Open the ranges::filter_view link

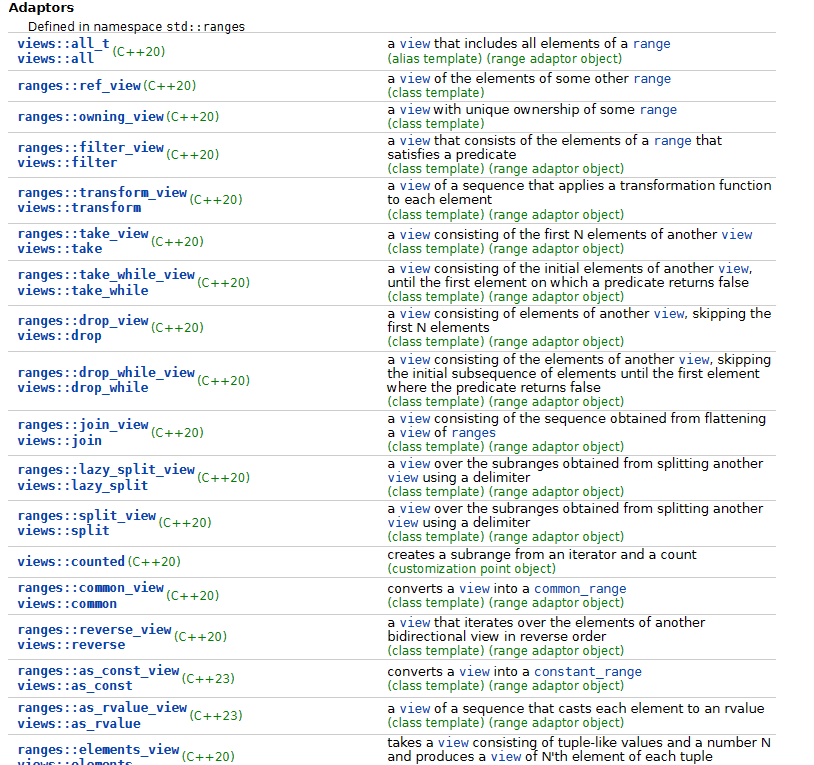click(x=91, y=147)
